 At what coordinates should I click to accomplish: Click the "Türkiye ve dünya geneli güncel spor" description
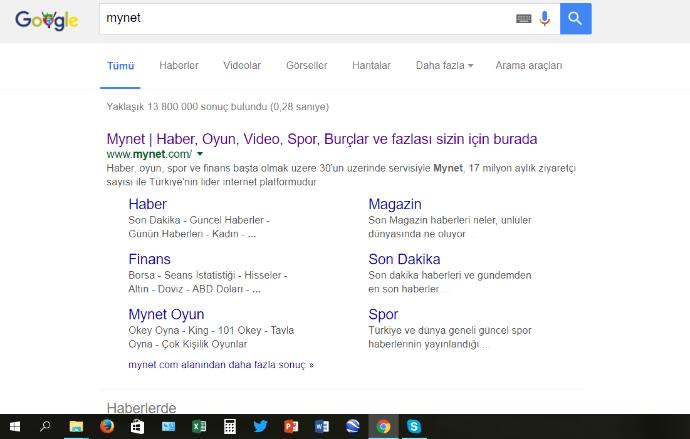click(450, 337)
